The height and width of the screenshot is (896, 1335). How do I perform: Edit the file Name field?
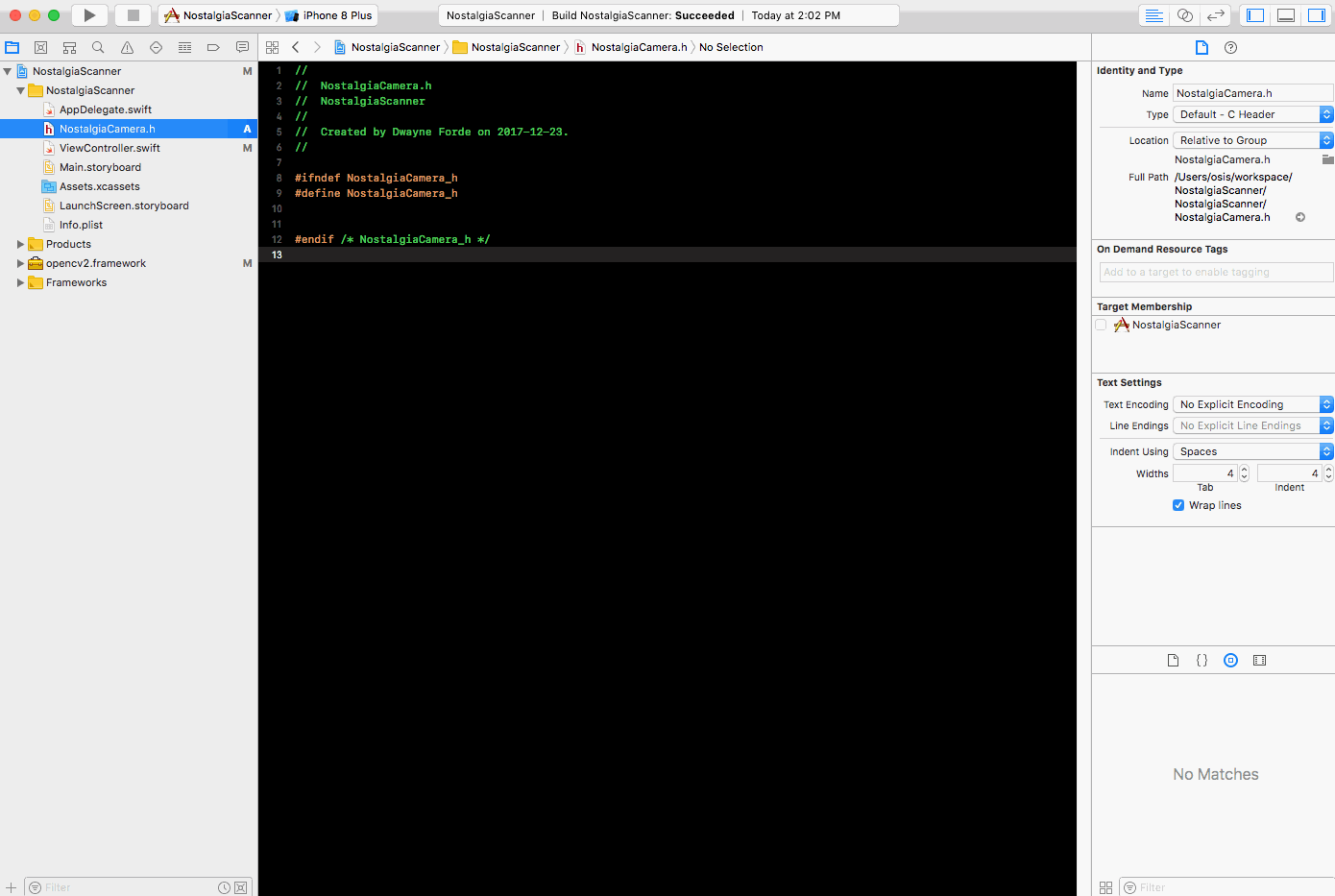pyautogui.click(x=1253, y=93)
